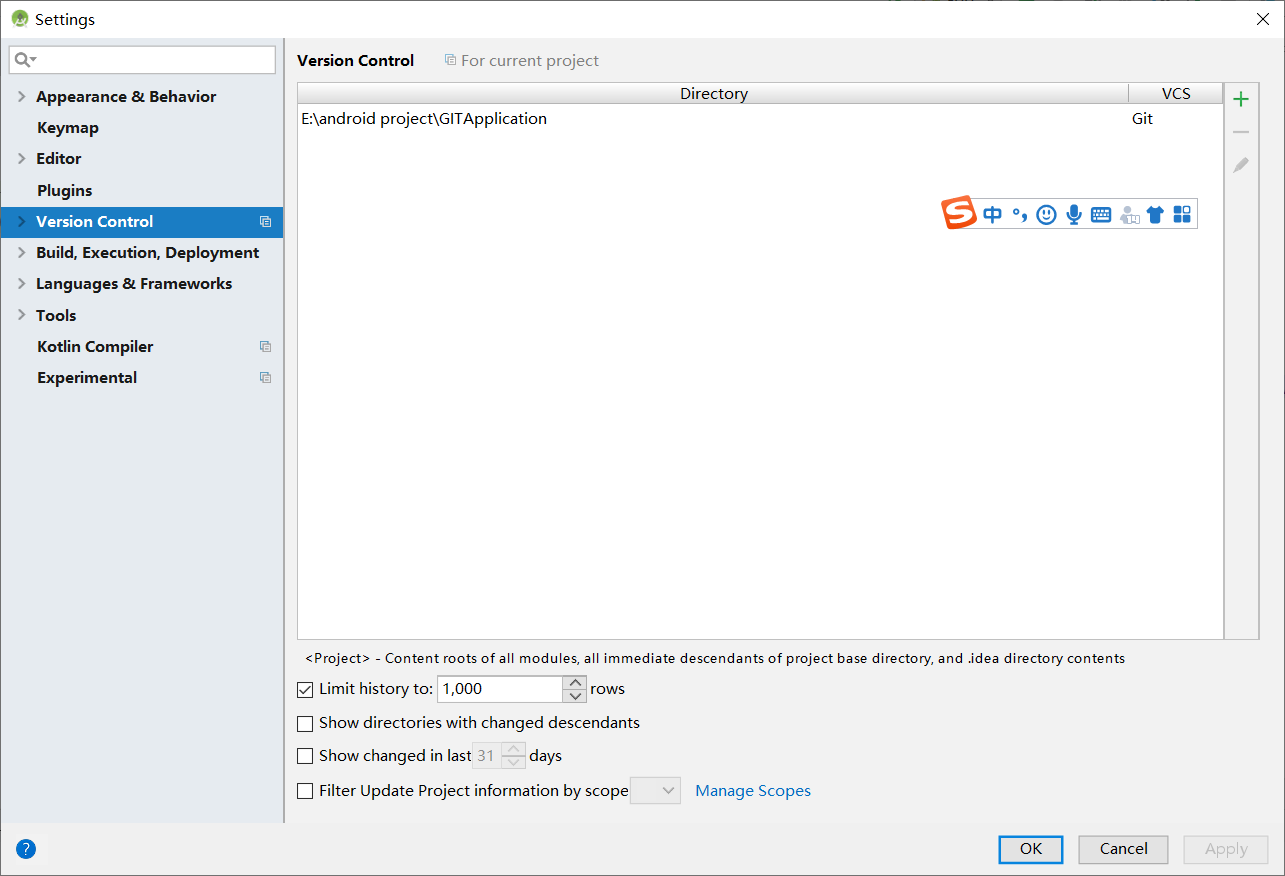Screen dimensions: 1285x876
Task: Open the Sogou soft keyboard icon
Action: pyautogui.click(x=1100, y=213)
